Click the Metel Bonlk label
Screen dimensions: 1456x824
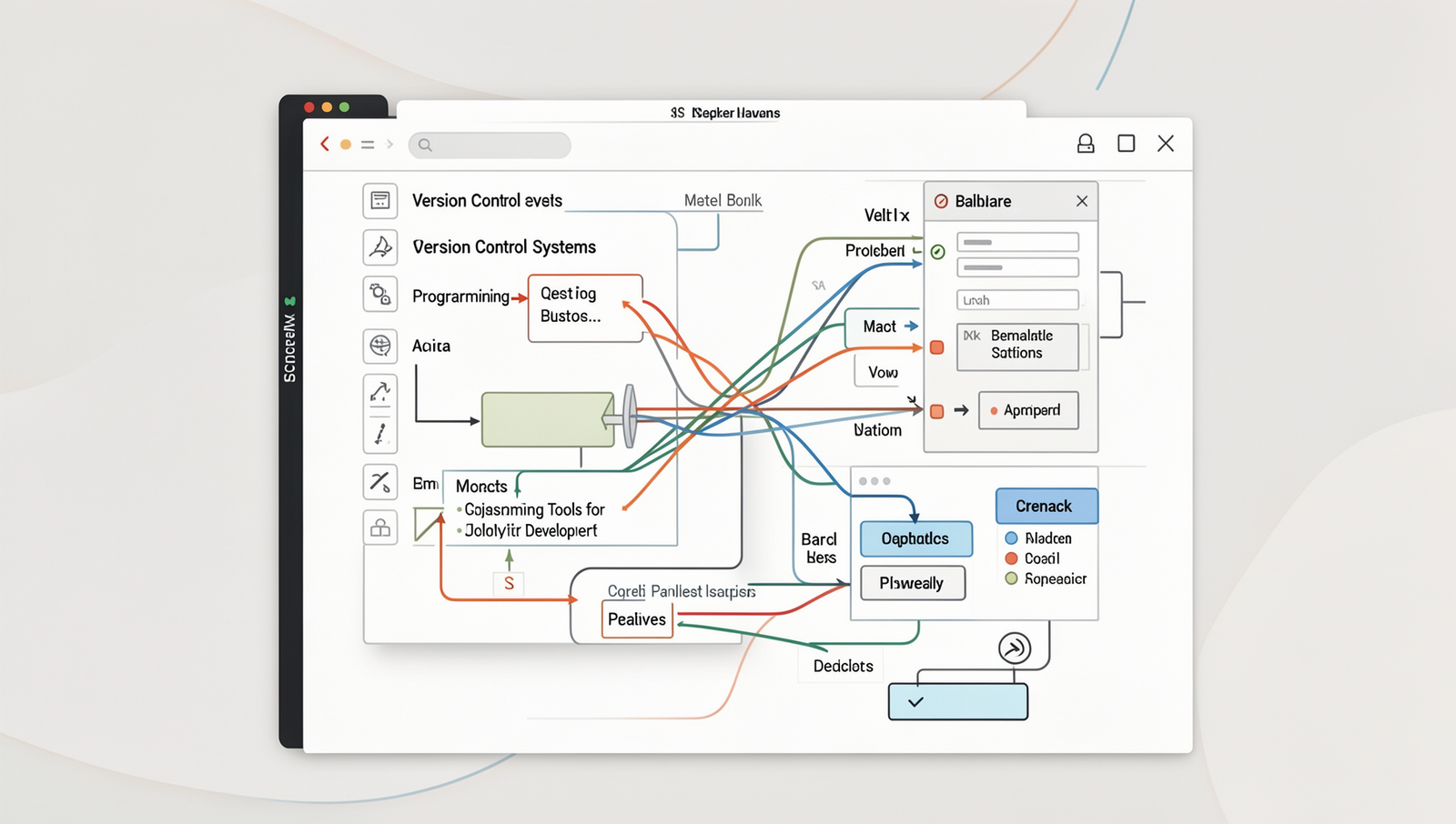coord(723,200)
